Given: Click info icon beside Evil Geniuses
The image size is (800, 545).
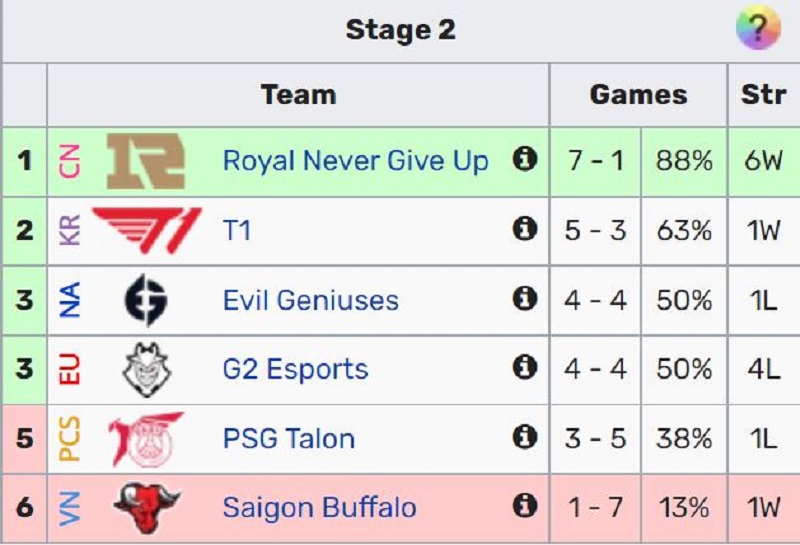Looking at the screenshot, I should (524, 298).
